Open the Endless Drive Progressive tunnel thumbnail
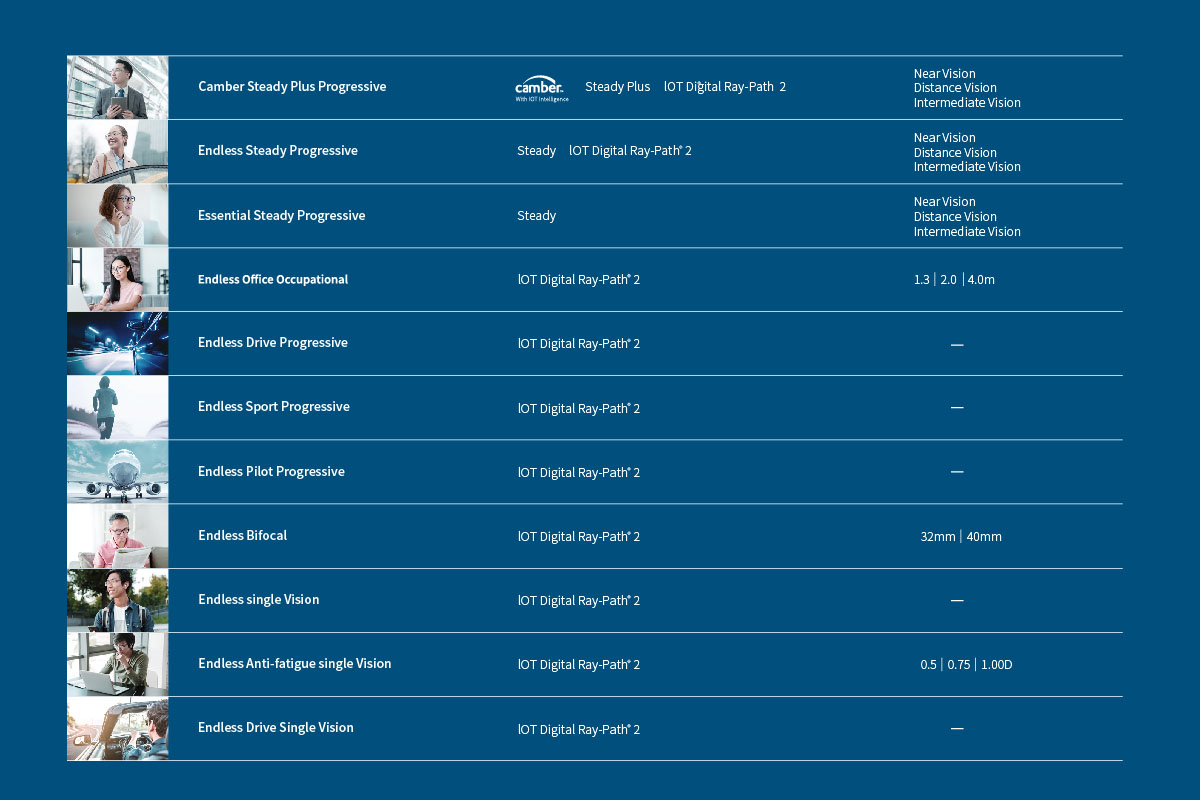The image size is (1200, 800). pyautogui.click(x=118, y=344)
